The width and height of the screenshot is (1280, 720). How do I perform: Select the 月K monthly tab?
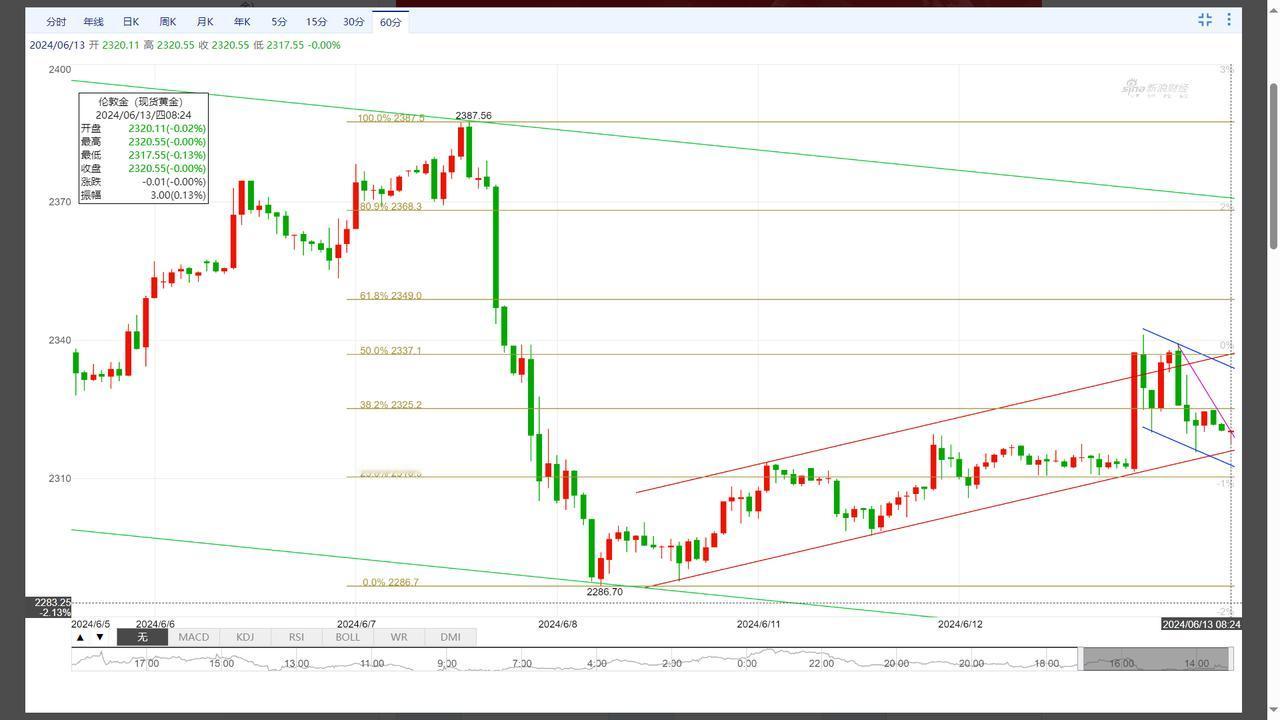point(205,22)
